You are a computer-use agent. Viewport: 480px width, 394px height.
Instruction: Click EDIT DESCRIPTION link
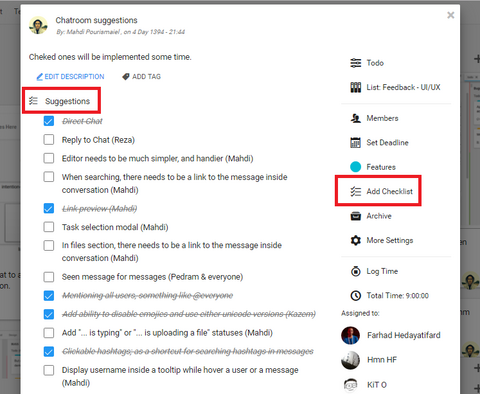click(74, 77)
